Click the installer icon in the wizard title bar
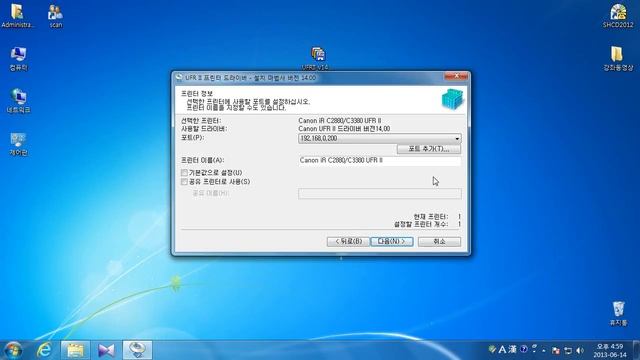The height and width of the screenshot is (360, 640). pyautogui.click(x=179, y=78)
